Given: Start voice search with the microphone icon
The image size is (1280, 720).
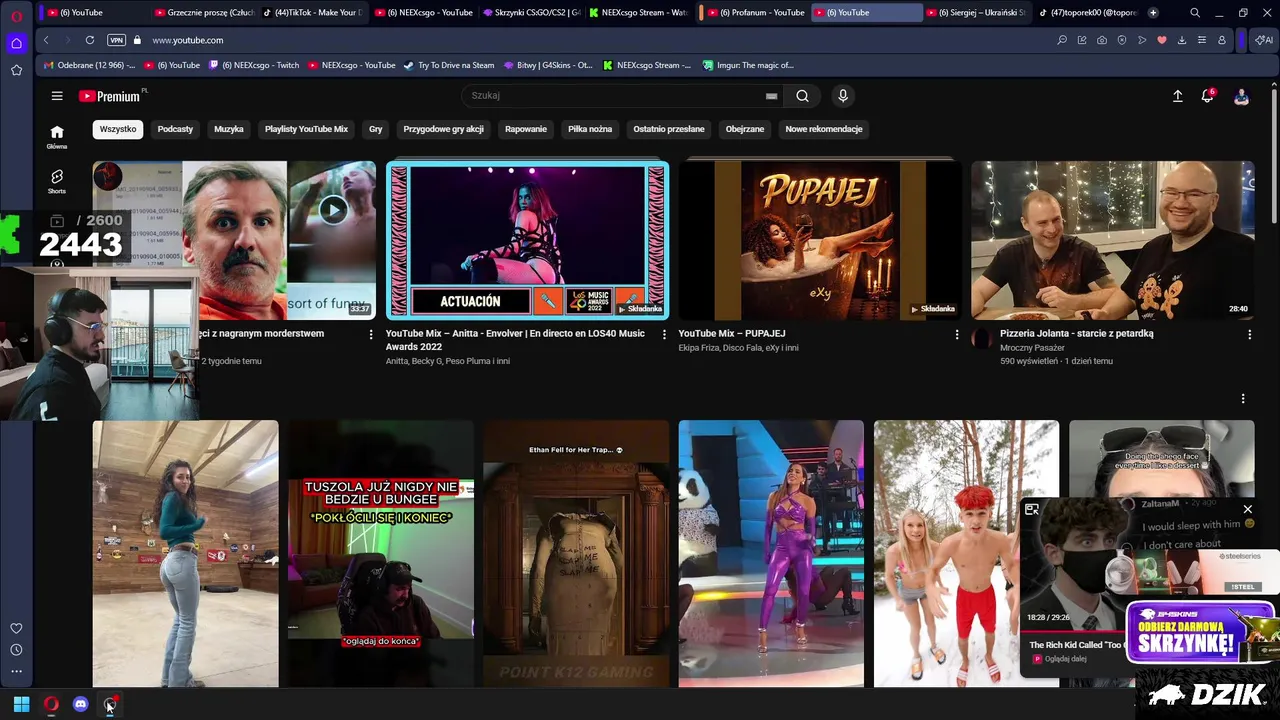Looking at the screenshot, I should 843,96.
